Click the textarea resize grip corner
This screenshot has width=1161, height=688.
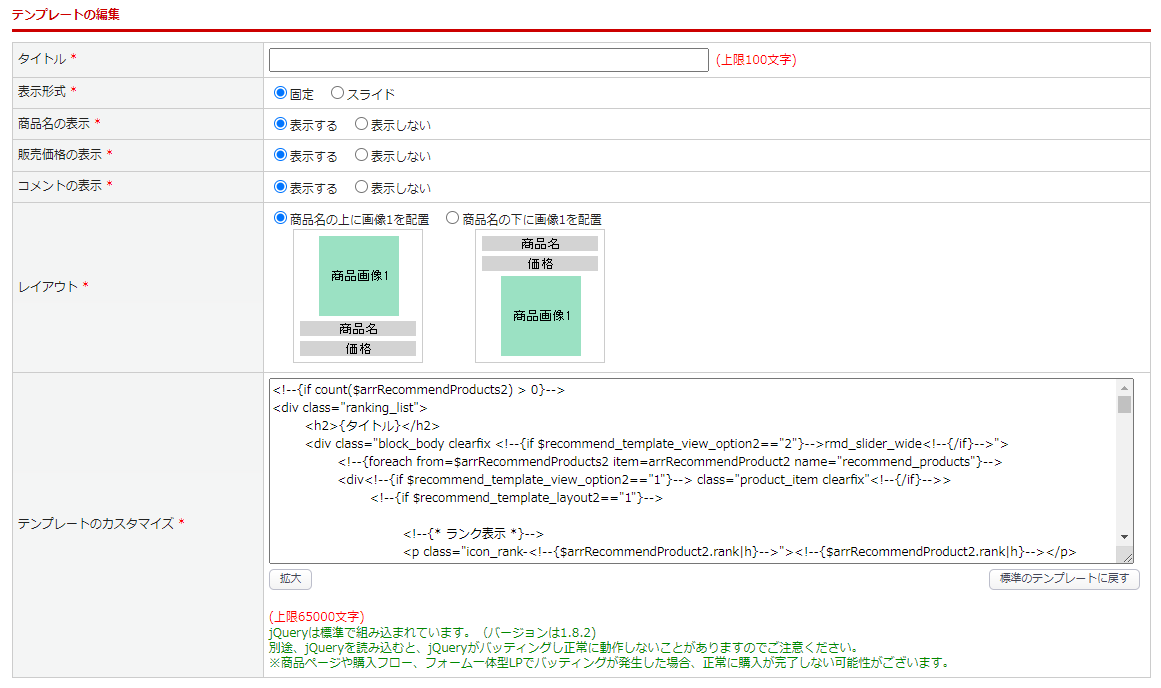pyautogui.click(x=1127, y=557)
